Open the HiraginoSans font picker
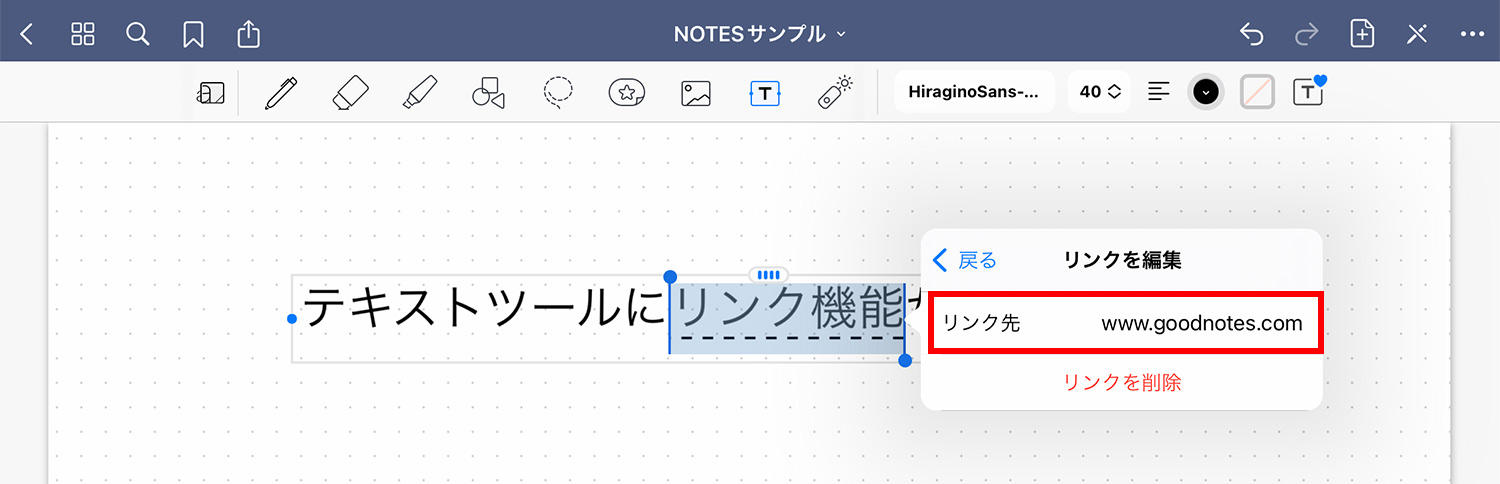 (974, 92)
